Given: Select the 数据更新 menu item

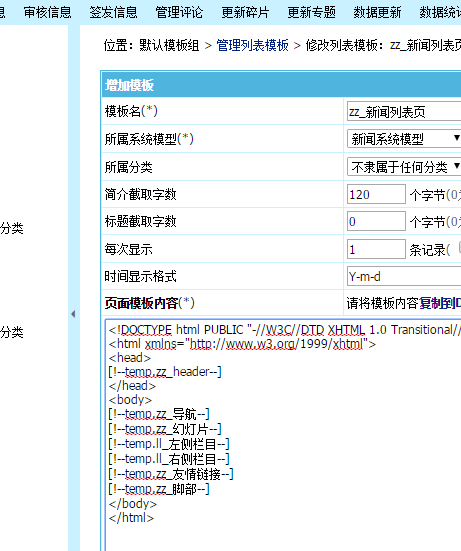Looking at the screenshot, I should [x=377, y=13].
